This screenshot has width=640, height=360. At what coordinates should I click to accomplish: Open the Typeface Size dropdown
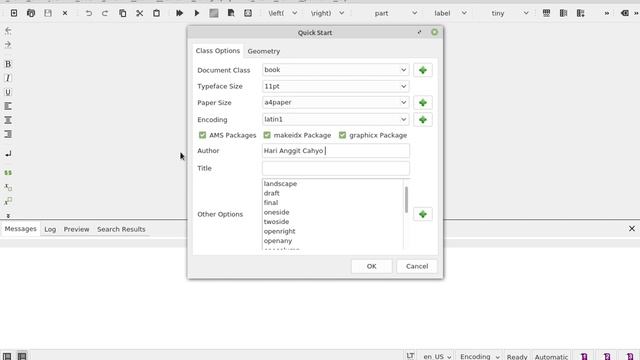click(335, 86)
